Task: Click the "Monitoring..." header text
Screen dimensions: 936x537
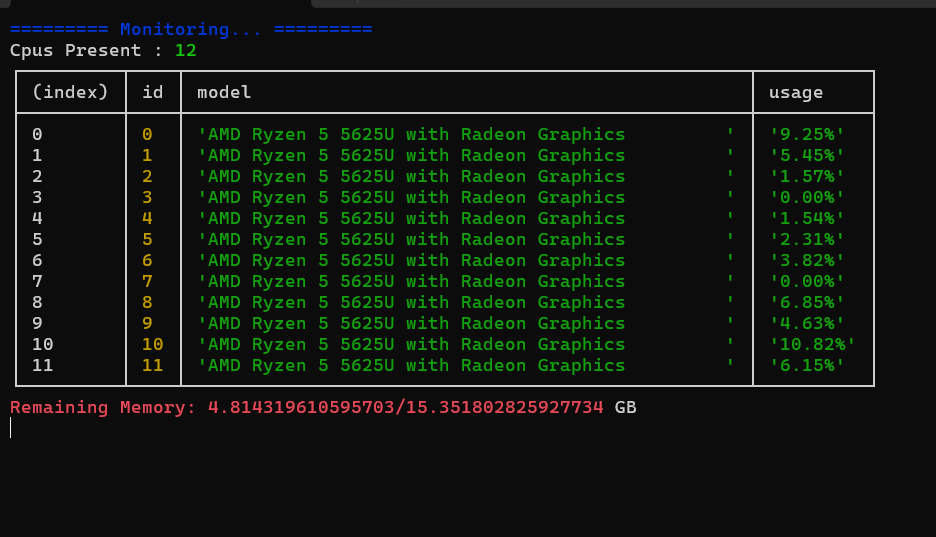Action: coord(191,29)
